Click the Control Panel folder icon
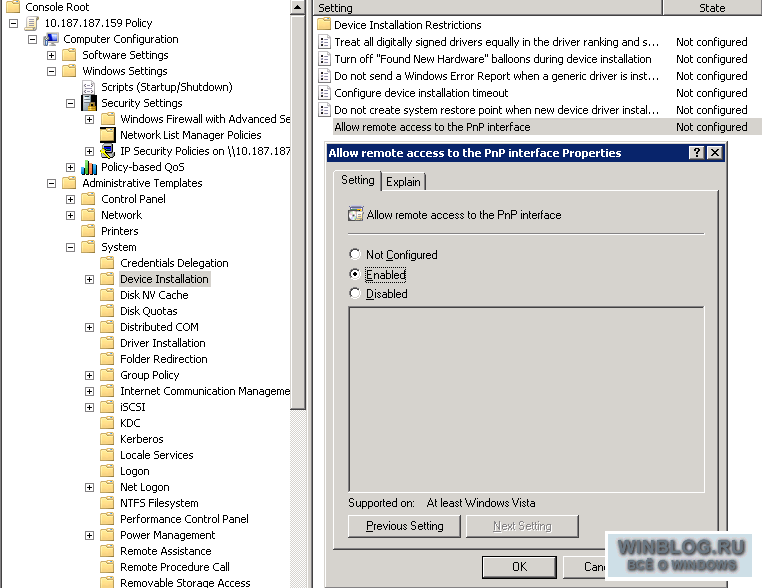762x588 pixels. tap(88, 199)
